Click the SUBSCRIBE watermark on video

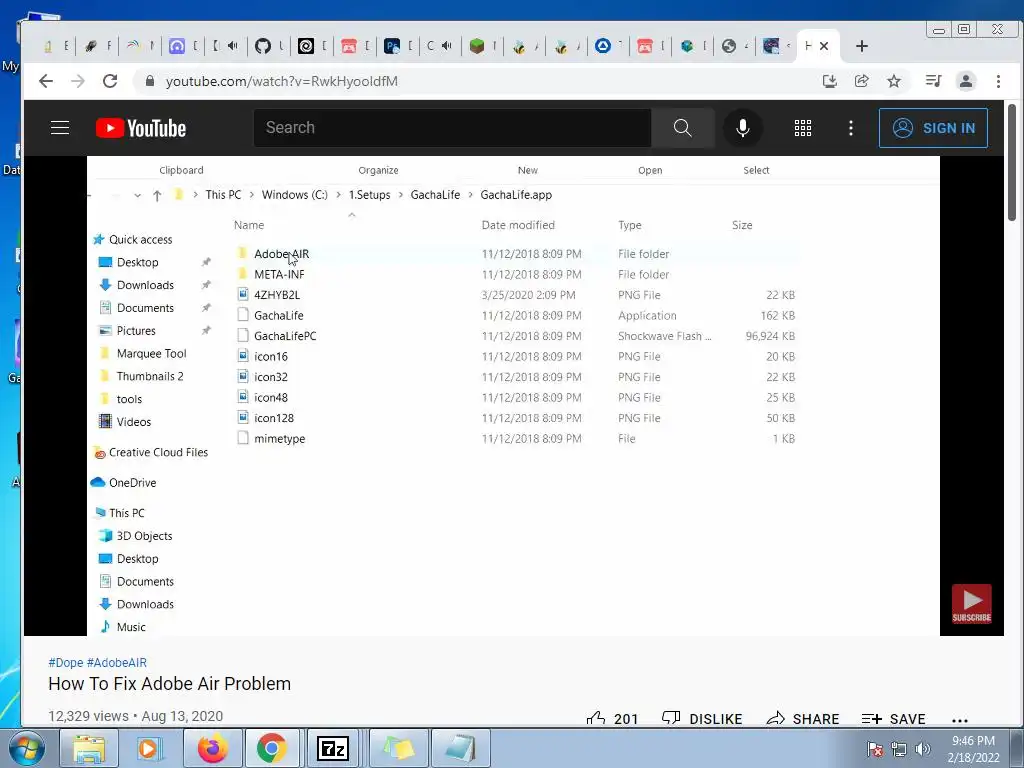click(971, 604)
